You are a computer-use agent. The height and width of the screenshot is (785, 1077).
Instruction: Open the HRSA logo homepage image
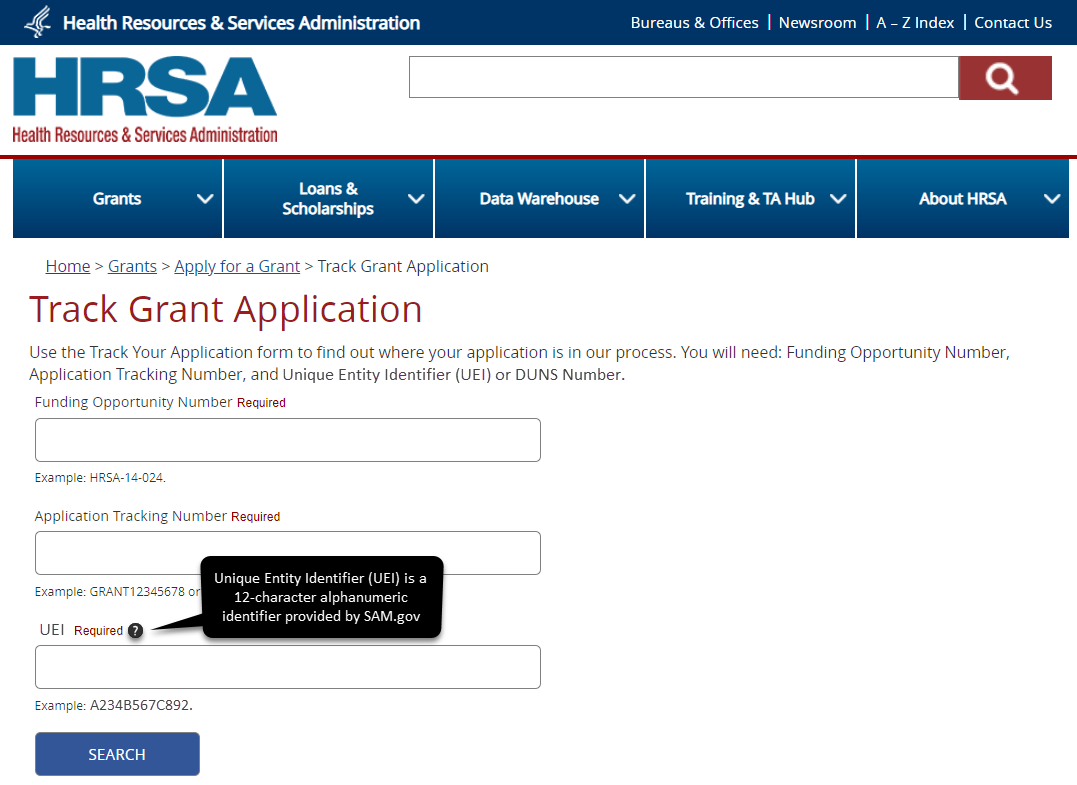[145, 100]
